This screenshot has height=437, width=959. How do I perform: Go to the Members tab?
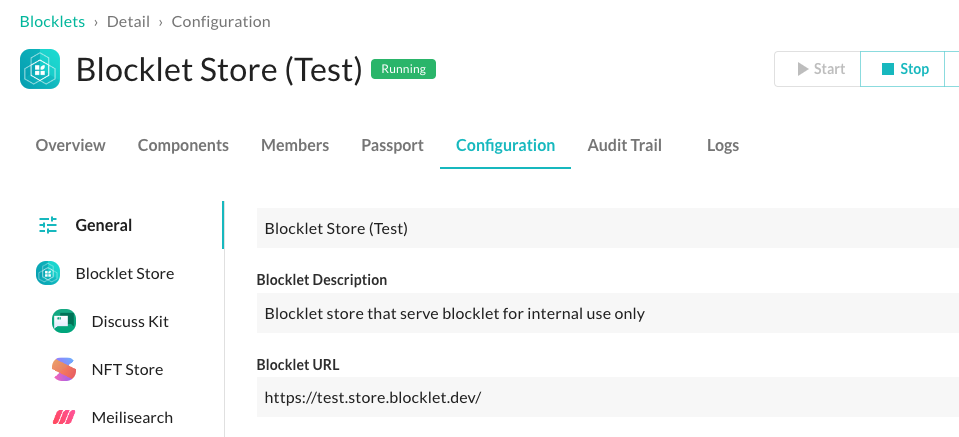[295, 145]
